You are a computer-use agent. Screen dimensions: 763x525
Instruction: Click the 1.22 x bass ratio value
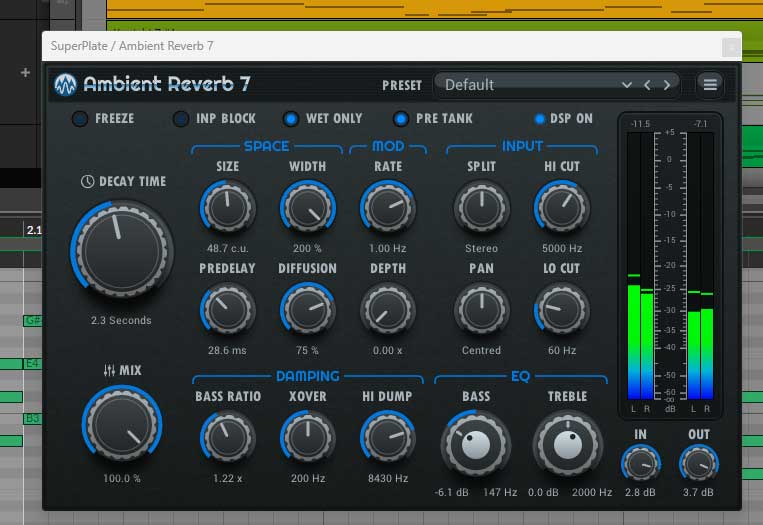tap(227, 478)
